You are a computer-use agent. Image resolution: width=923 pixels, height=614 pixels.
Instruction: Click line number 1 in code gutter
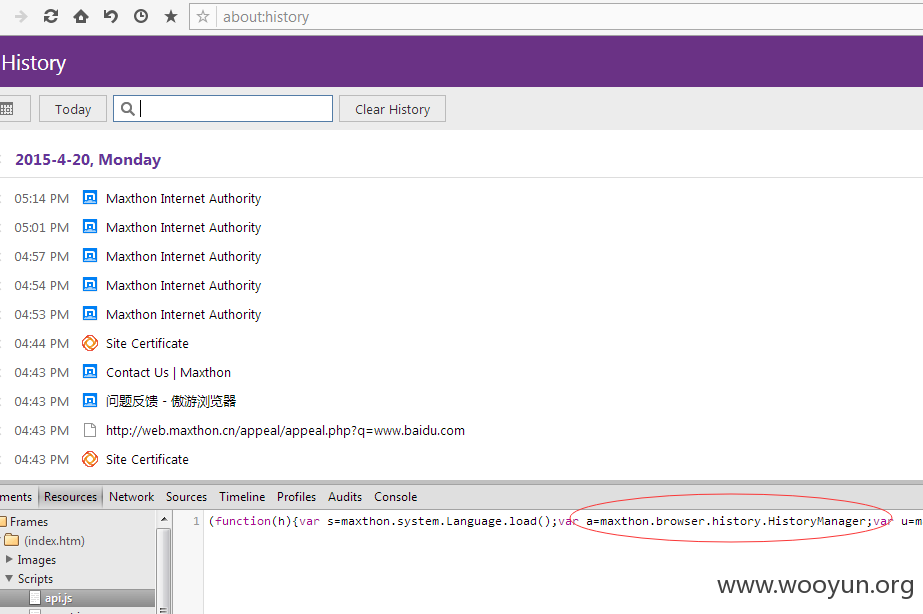196,521
